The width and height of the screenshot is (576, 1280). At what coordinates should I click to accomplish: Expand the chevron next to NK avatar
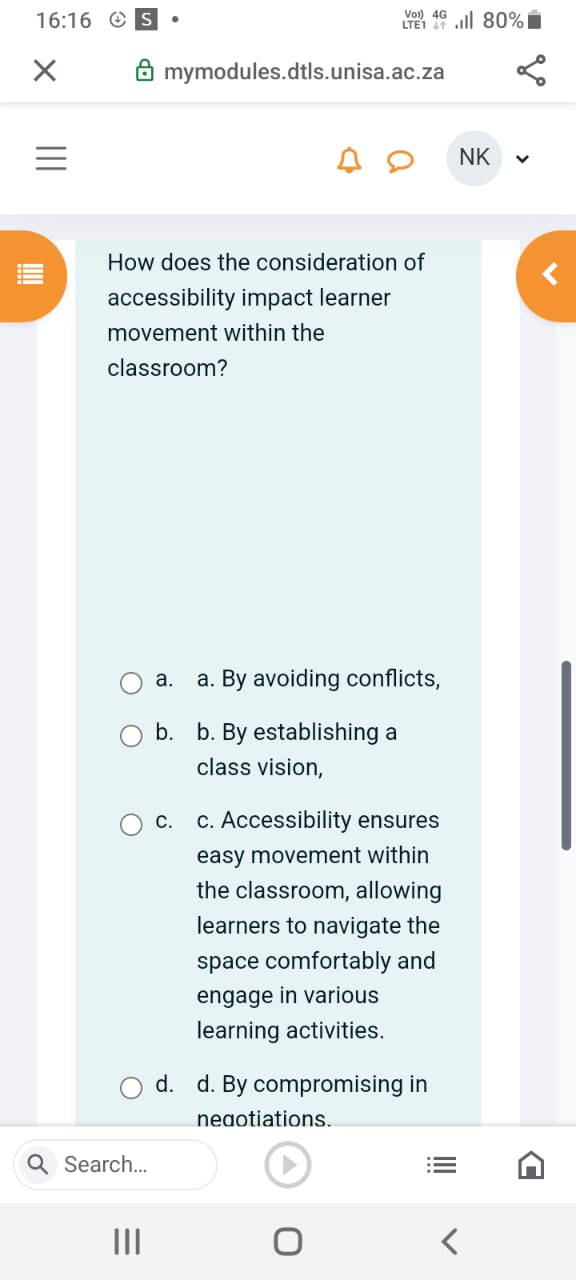point(522,158)
